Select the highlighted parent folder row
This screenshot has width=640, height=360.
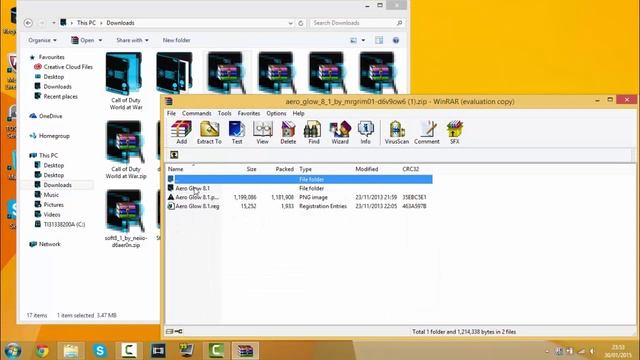tap(300, 179)
